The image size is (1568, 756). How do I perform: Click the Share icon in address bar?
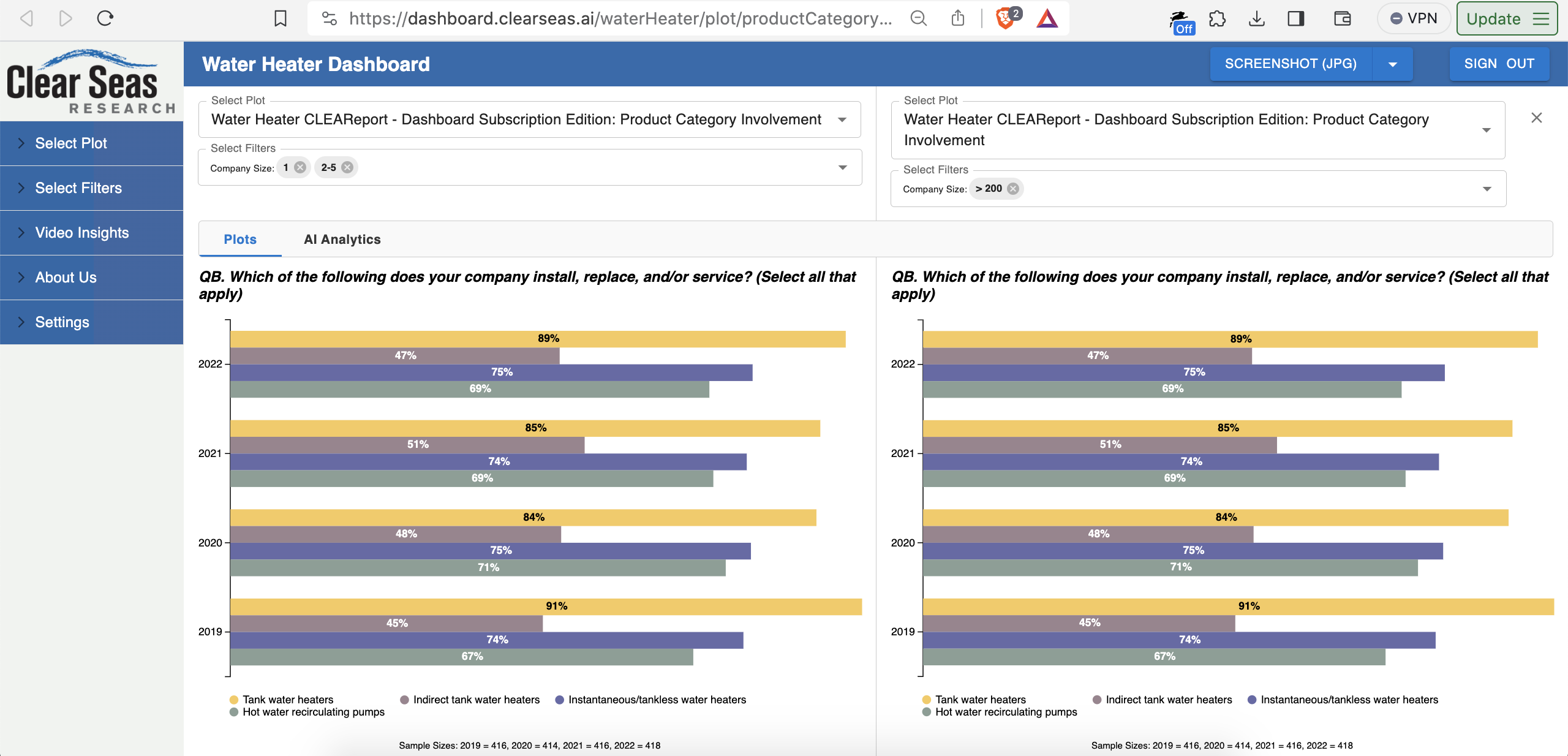pos(959,18)
